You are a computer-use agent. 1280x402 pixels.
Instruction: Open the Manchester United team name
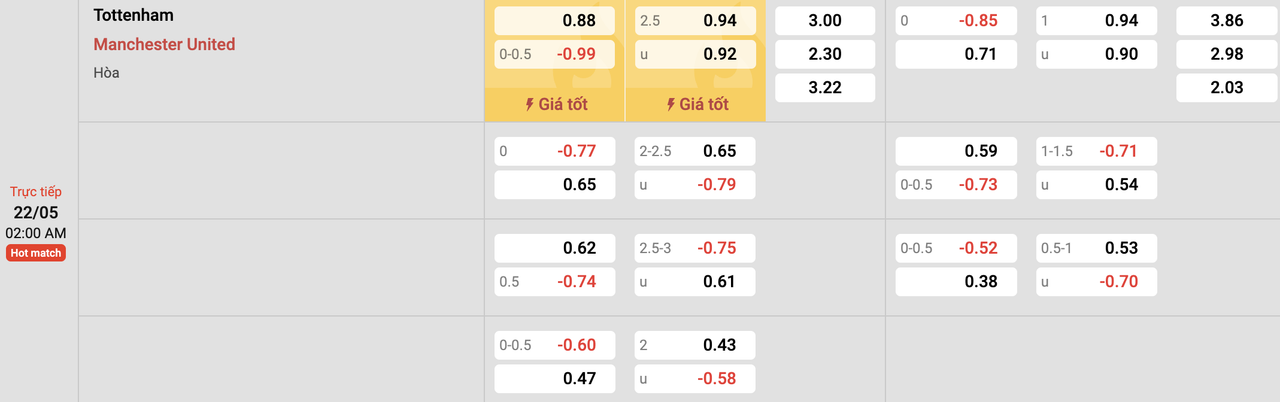point(164,44)
